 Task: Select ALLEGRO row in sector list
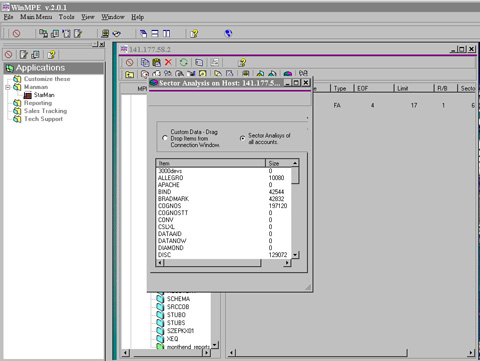tap(223, 178)
